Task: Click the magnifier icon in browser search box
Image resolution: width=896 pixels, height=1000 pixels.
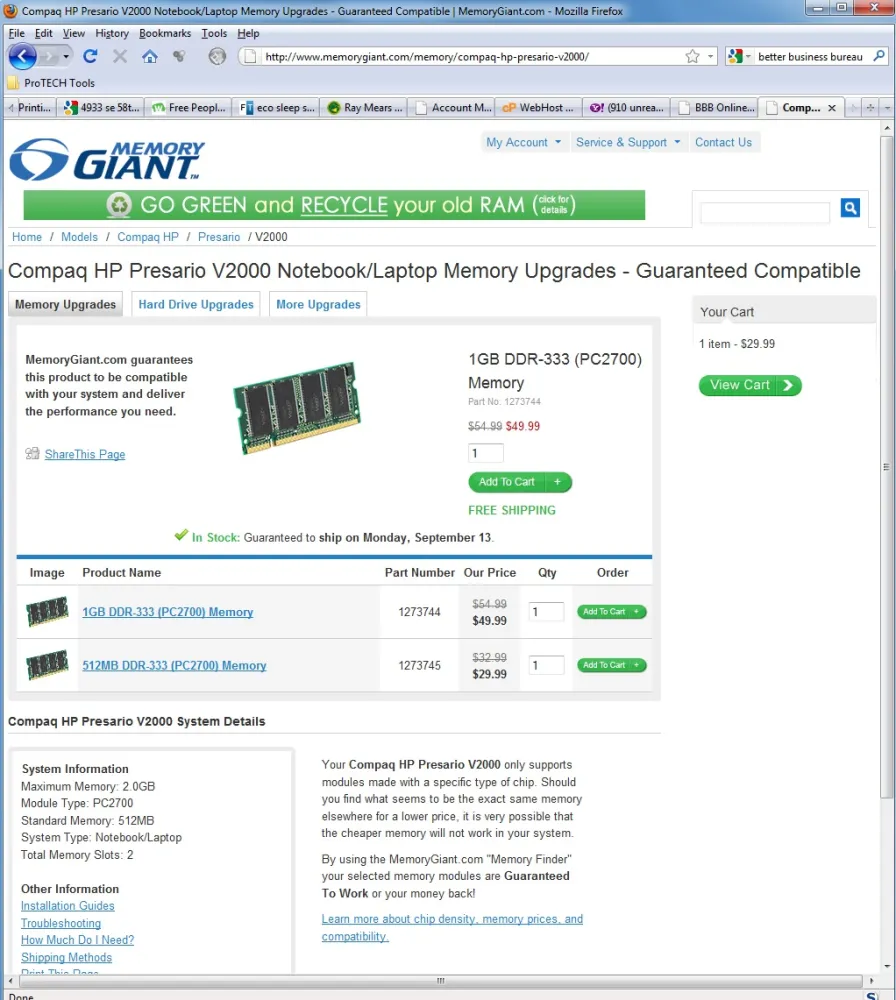Action: point(879,56)
